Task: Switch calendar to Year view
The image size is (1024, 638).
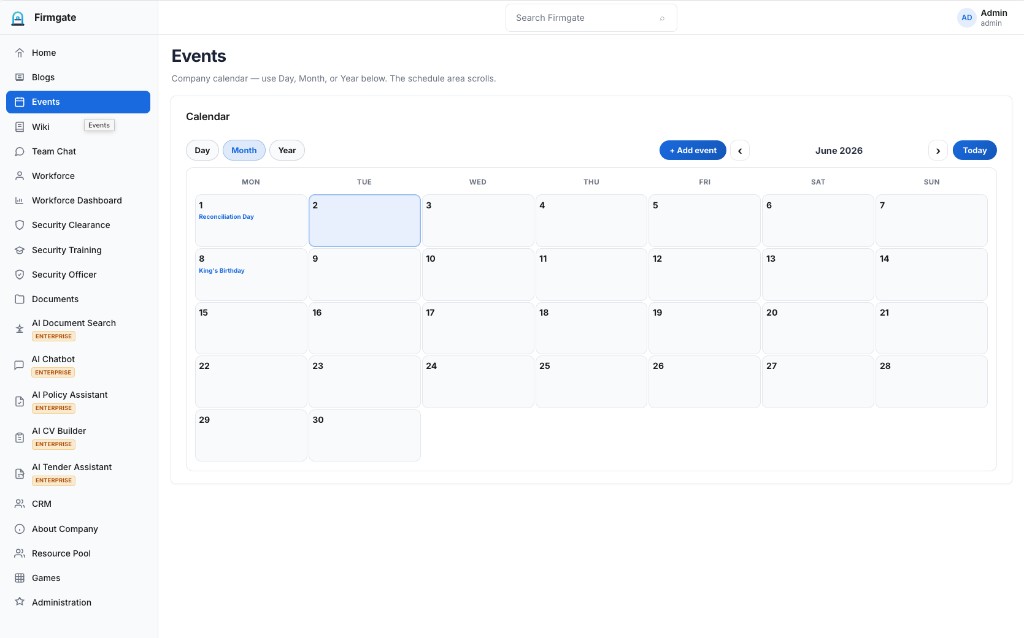Action: (x=287, y=150)
